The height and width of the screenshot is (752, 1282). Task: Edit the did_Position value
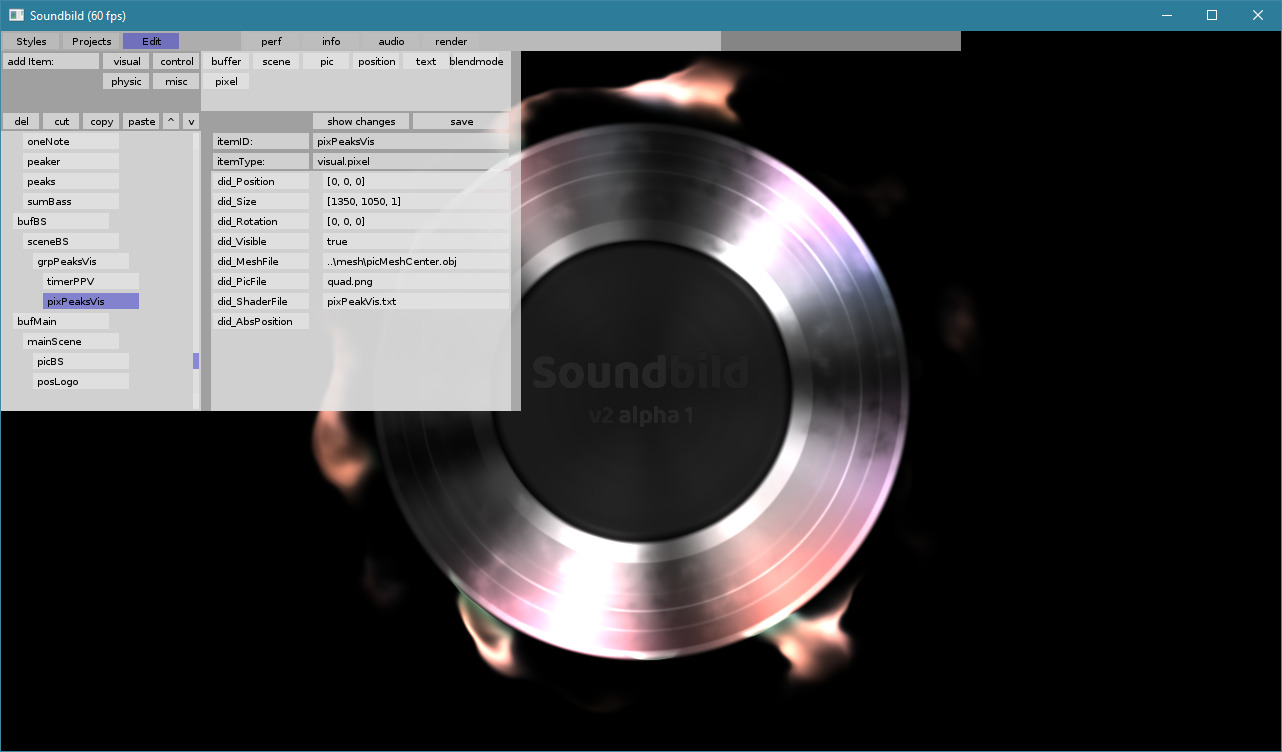click(416, 181)
